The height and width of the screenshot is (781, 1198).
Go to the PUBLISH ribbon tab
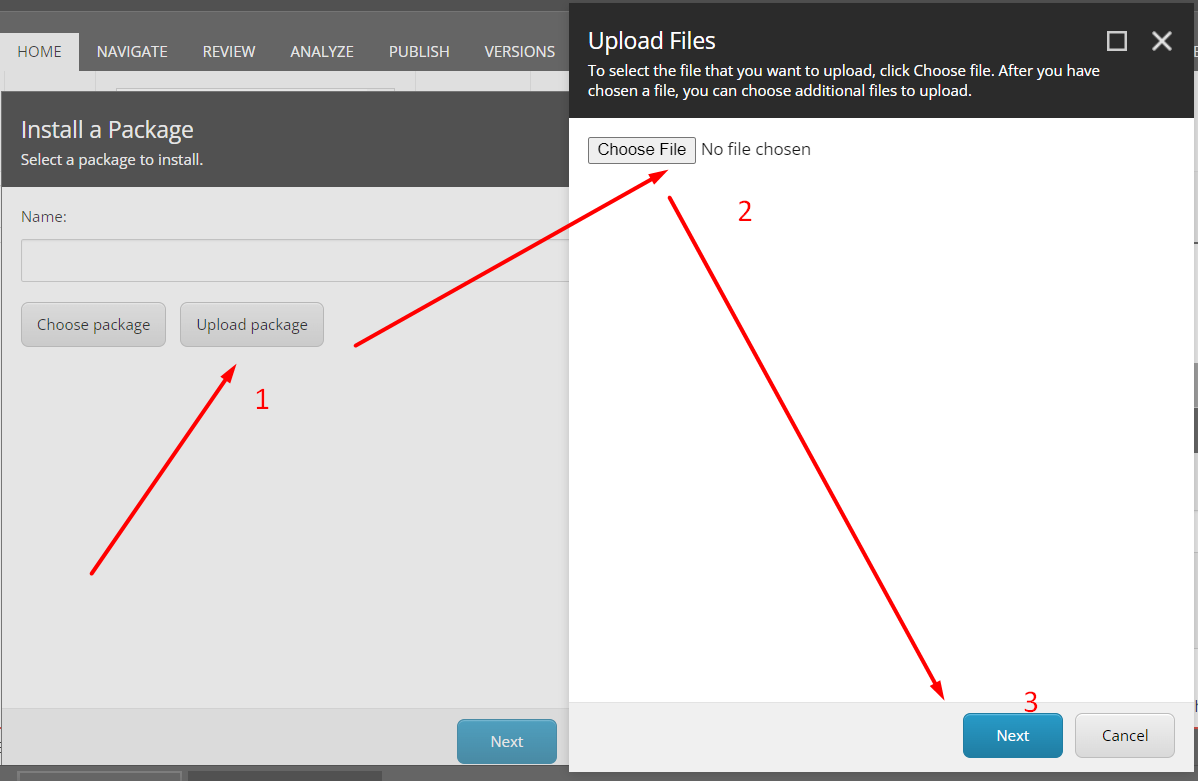[419, 52]
